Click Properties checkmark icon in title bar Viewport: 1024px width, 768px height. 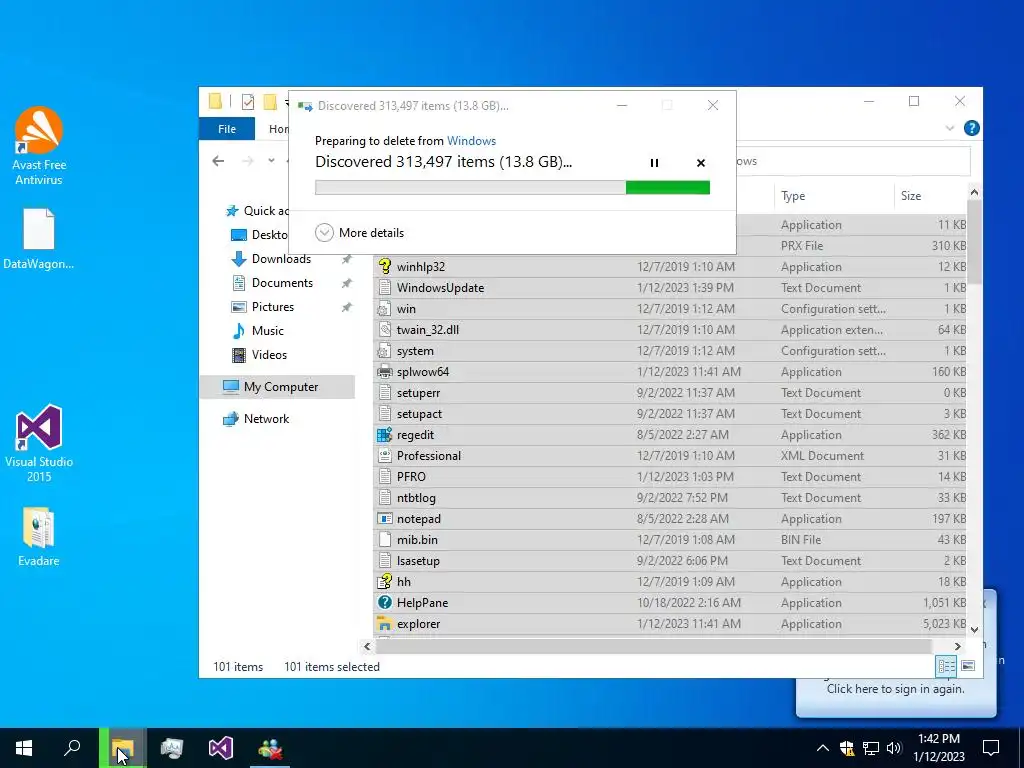[x=248, y=102]
